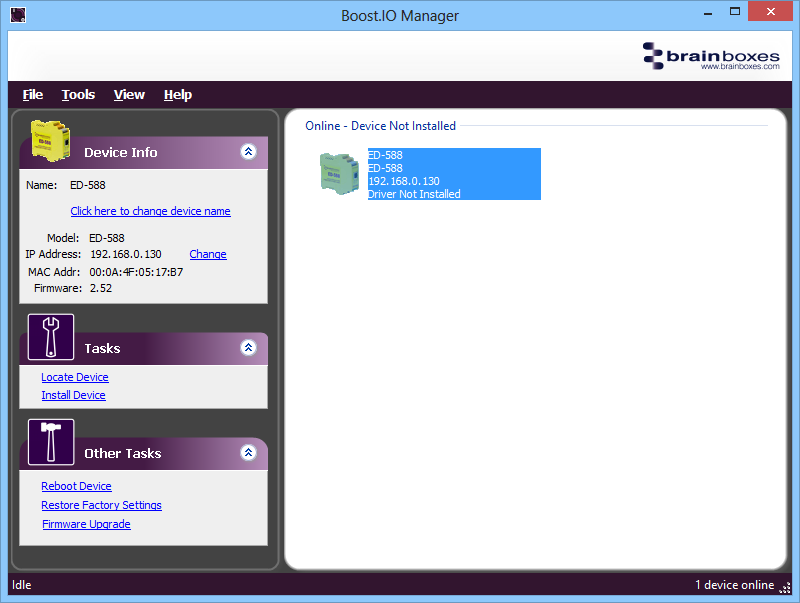Click the hammer icon on Other Tasks panel
This screenshot has width=800, height=603.
50,442
